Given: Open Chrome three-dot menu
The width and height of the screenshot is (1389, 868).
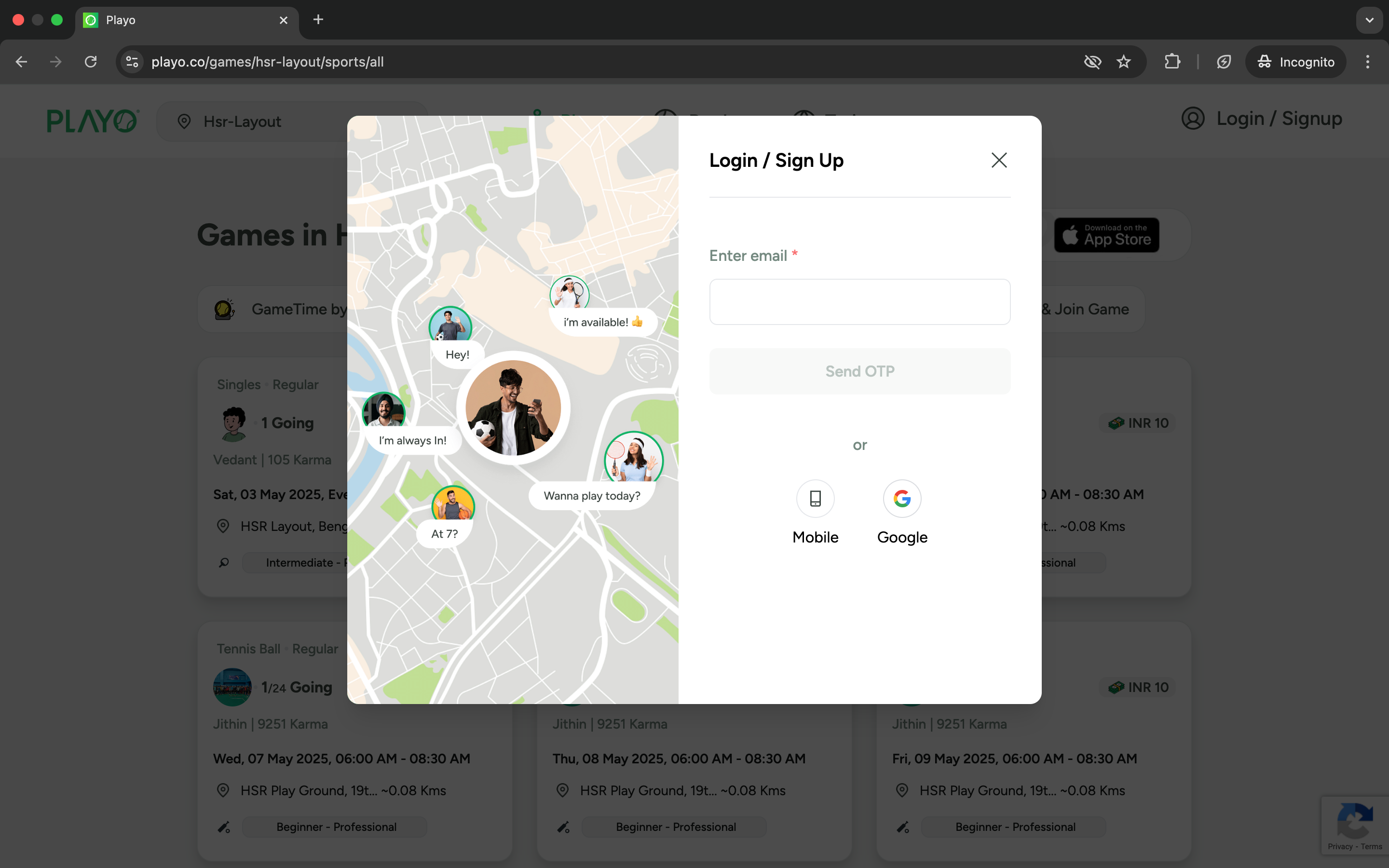Looking at the screenshot, I should (x=1368, y=61).
